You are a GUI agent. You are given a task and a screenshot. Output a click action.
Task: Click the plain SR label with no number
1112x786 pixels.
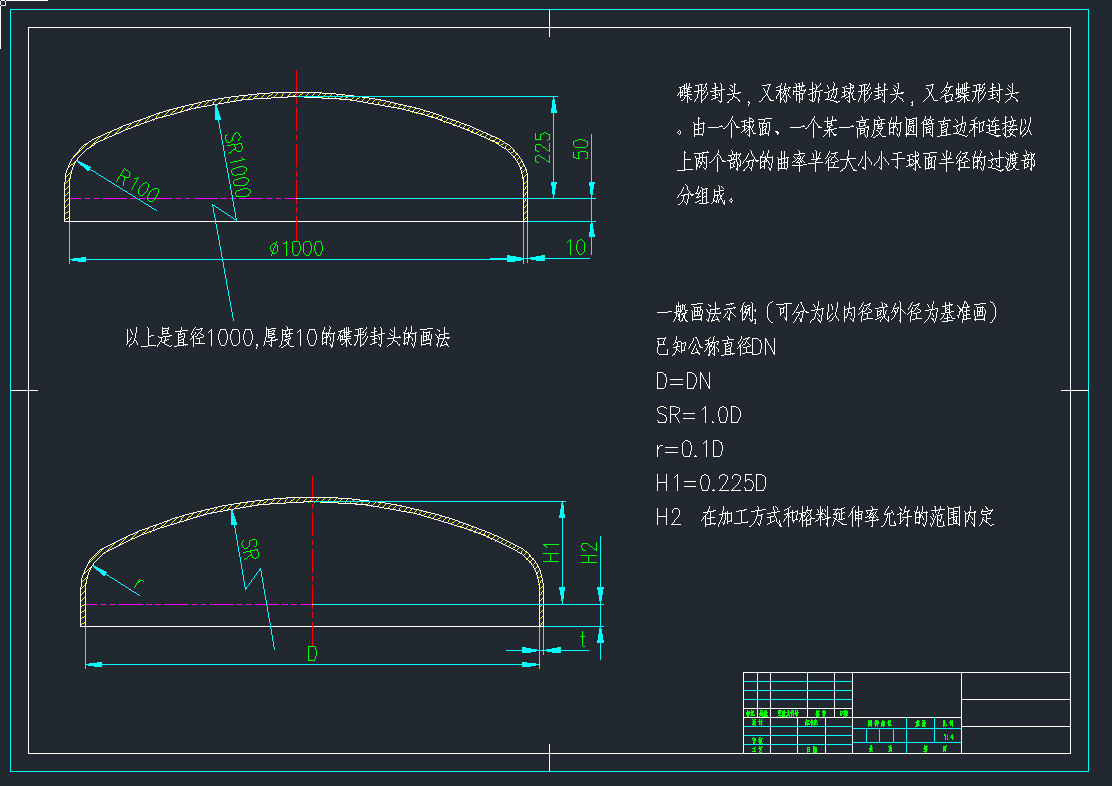(x=250, y=549)
